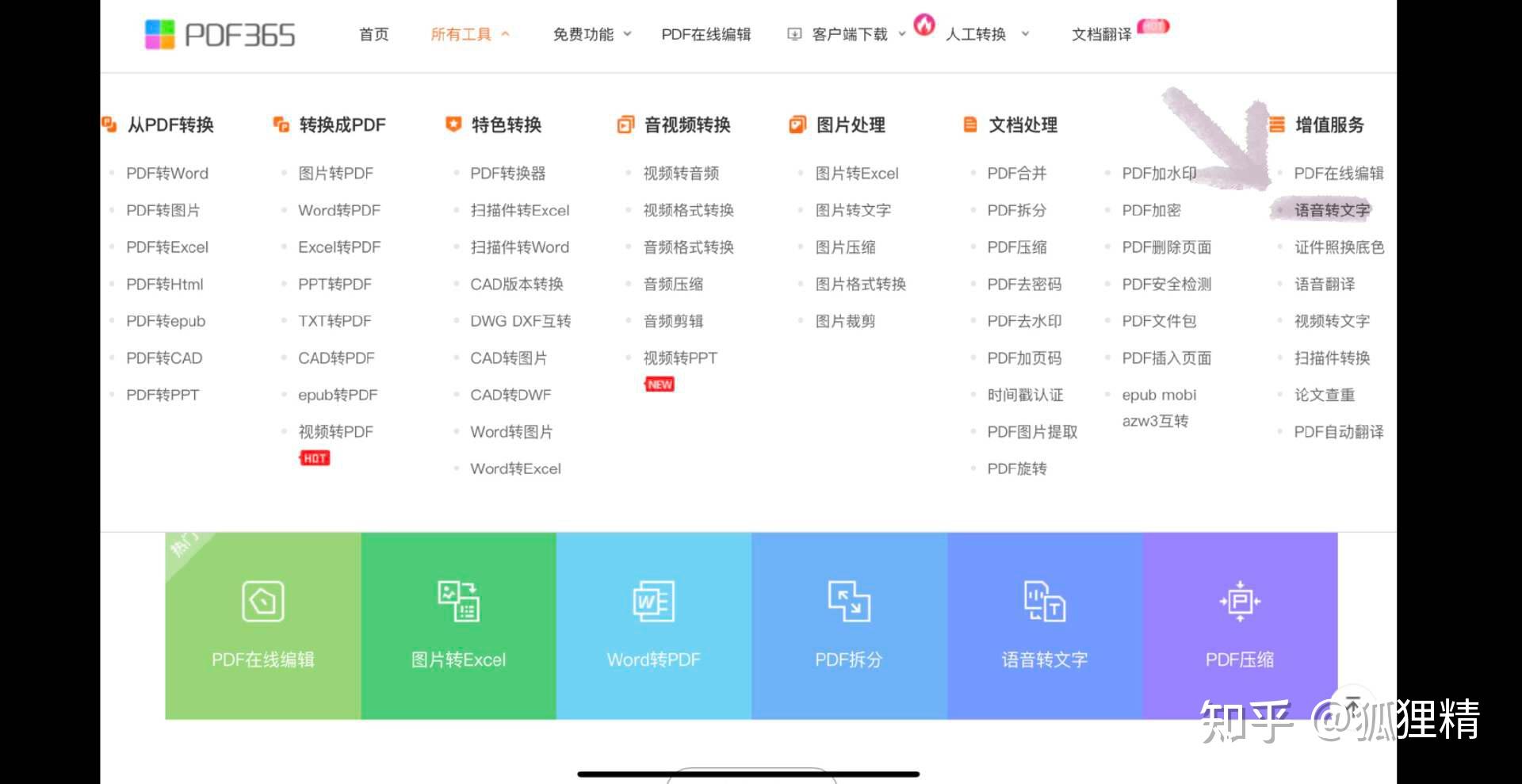Select PDF合并 tool
The width and height of the screenshot is (1522, 784).
1017,173
